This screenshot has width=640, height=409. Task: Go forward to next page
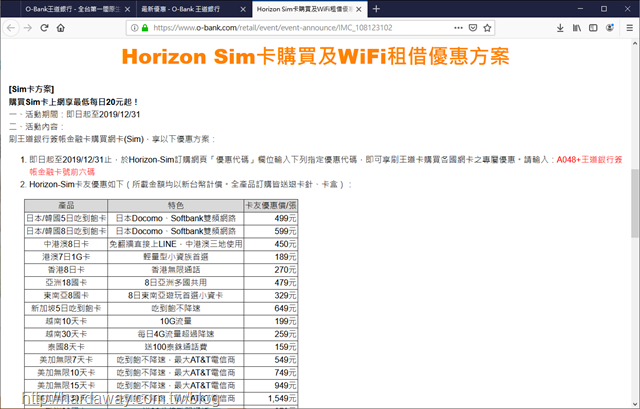pos(28,28)
